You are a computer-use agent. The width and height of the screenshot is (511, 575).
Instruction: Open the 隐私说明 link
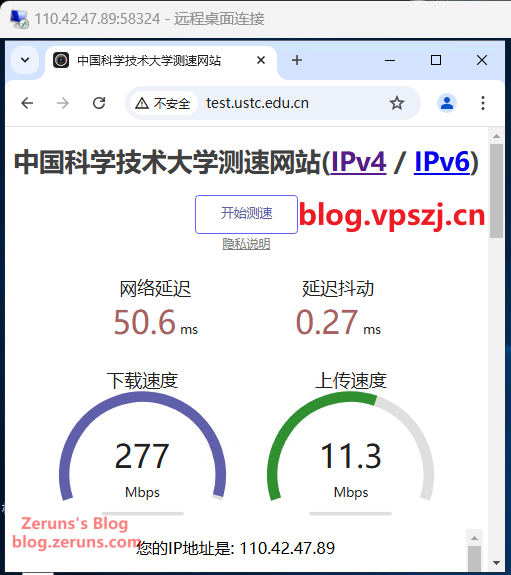[x=246, y=244]
